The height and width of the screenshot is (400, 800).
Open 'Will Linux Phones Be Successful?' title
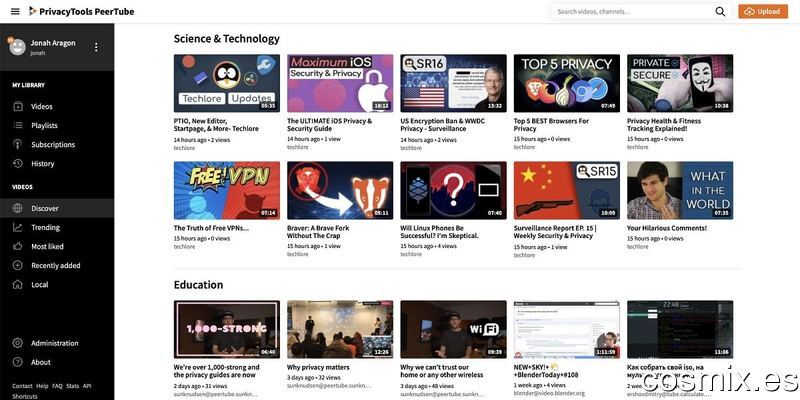click(439, 232)
